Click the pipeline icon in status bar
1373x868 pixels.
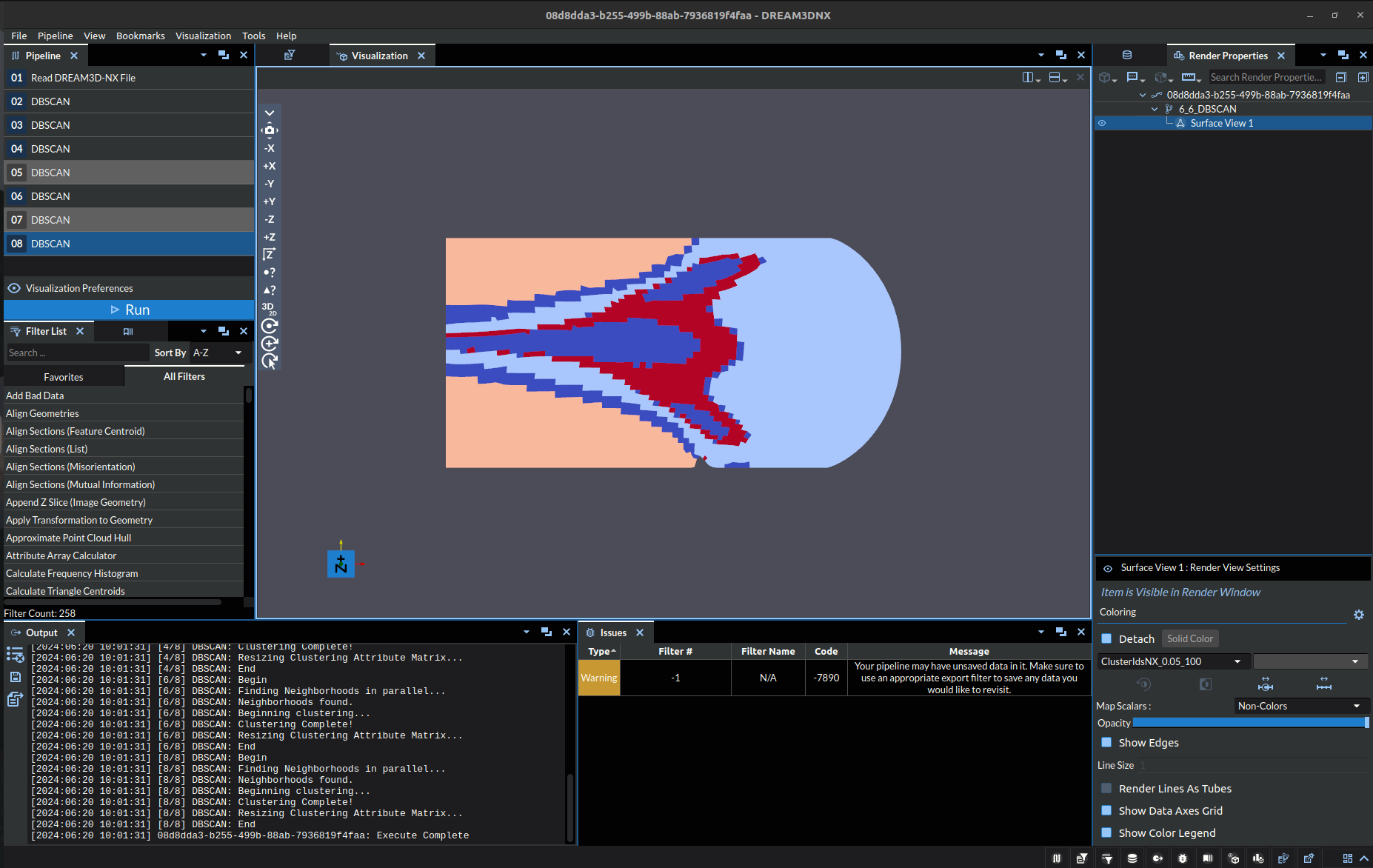(1057, 858)
